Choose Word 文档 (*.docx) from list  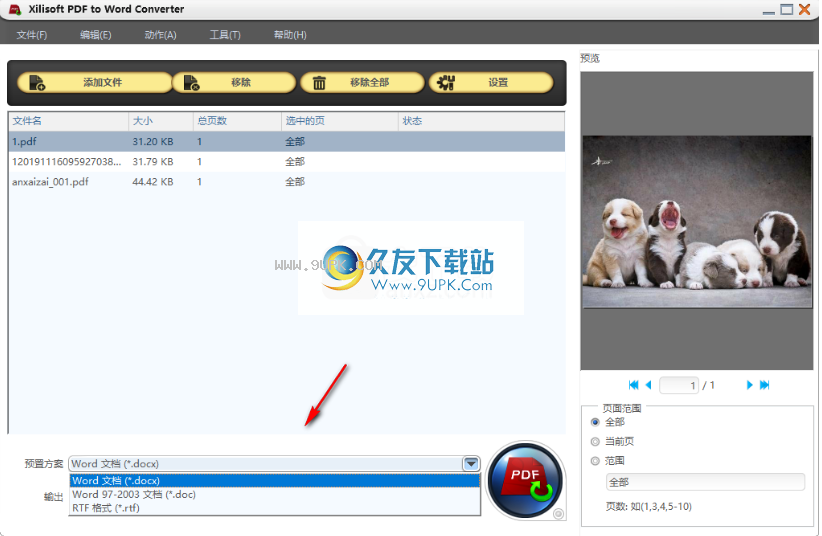tap(275, 480)
